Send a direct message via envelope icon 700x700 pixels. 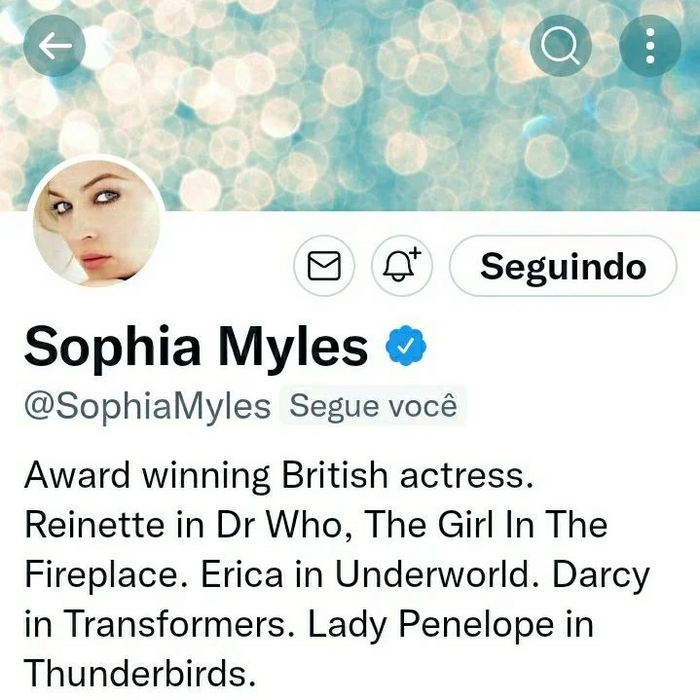click(x=324, y=266)
